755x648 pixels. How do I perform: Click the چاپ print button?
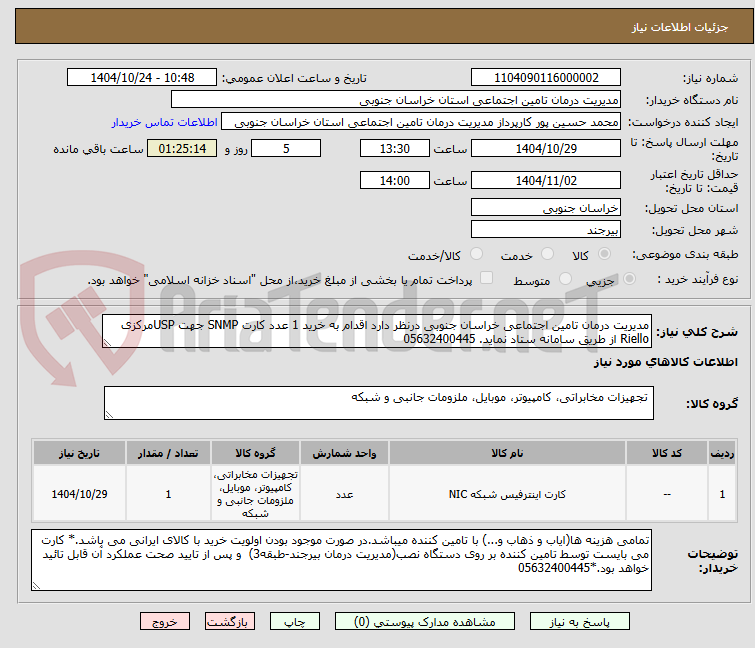coord(295,622)
